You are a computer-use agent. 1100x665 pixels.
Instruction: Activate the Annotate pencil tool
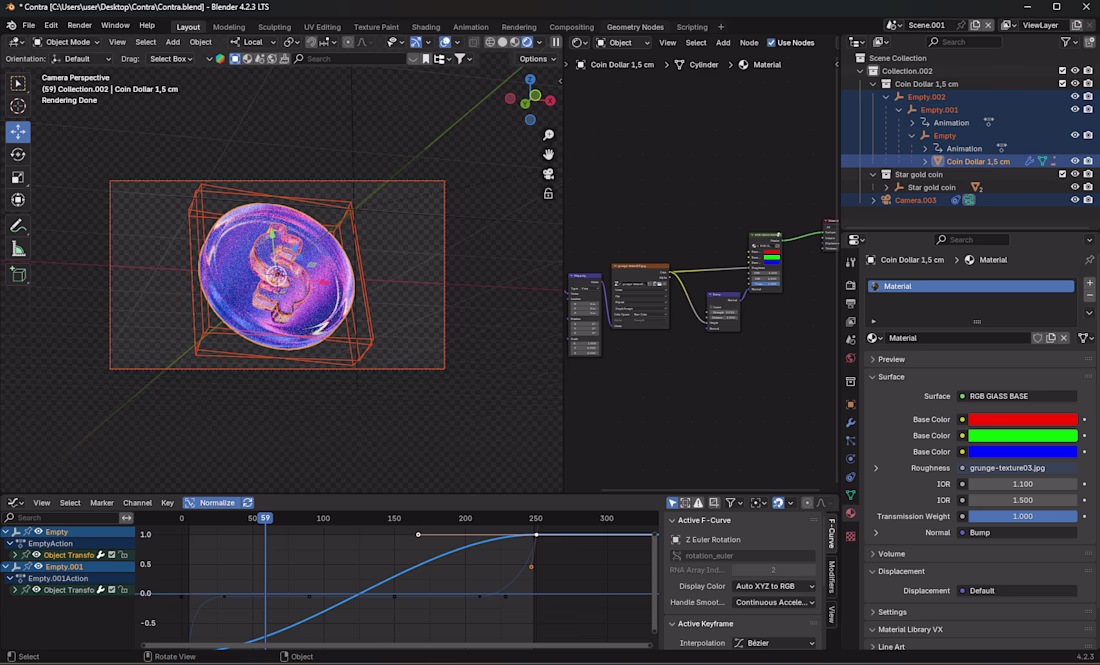pyautogui.click(x=18, y=226)
